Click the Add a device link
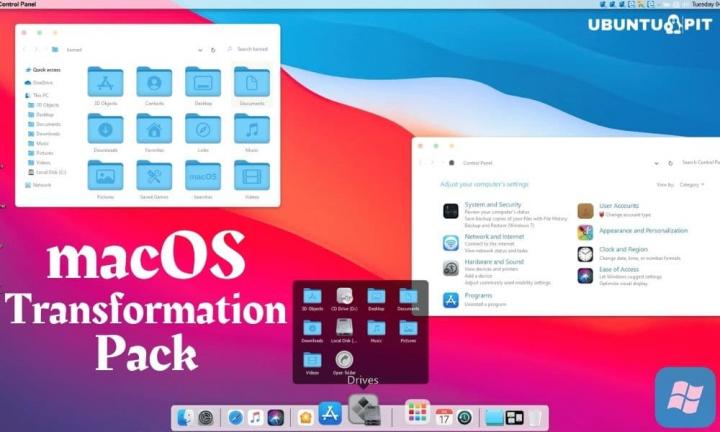This screenshot has height=432, width=720. tap(478, 276)
